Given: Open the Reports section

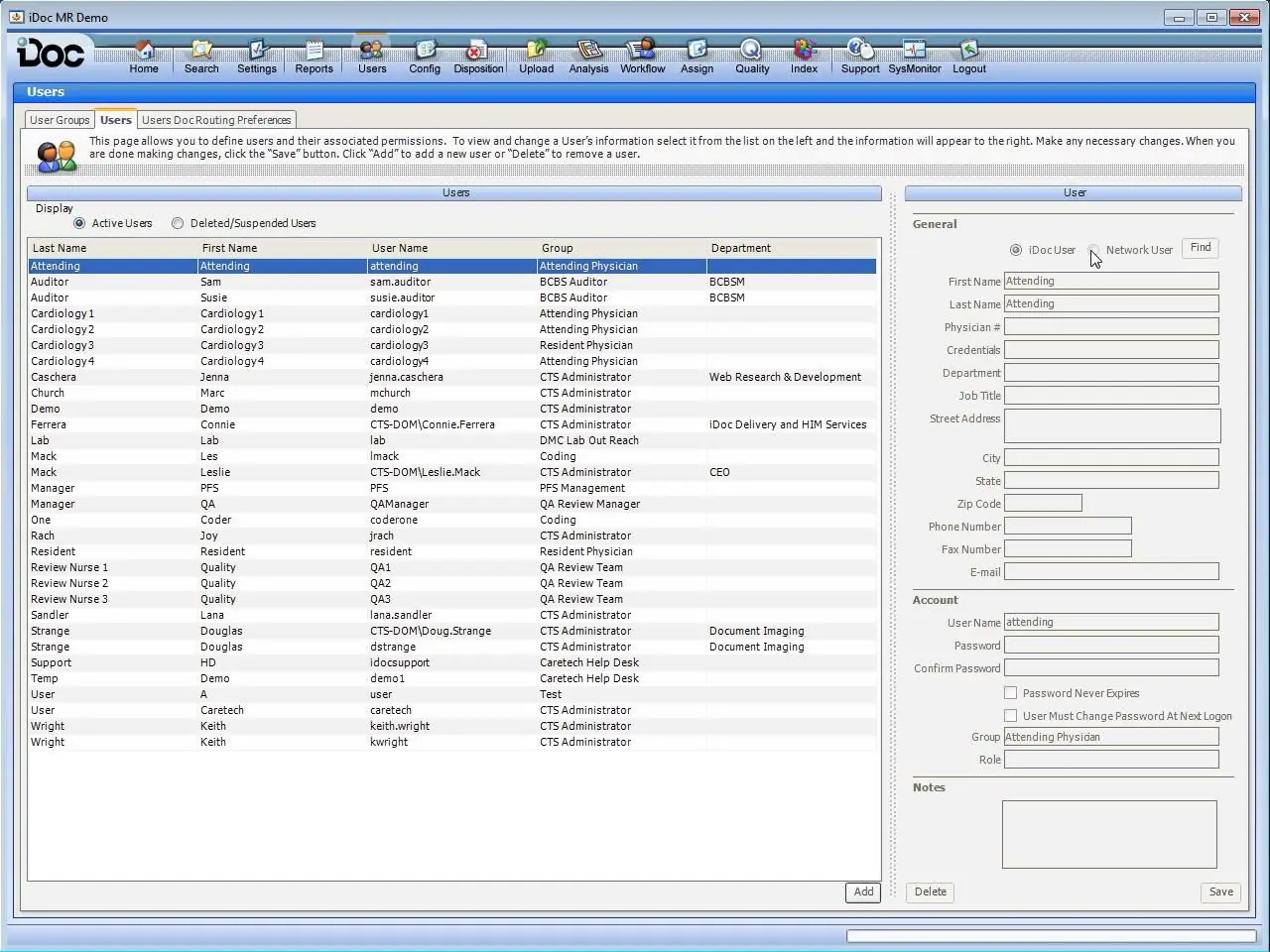Looking at the screenshot, I should (314, 55).
